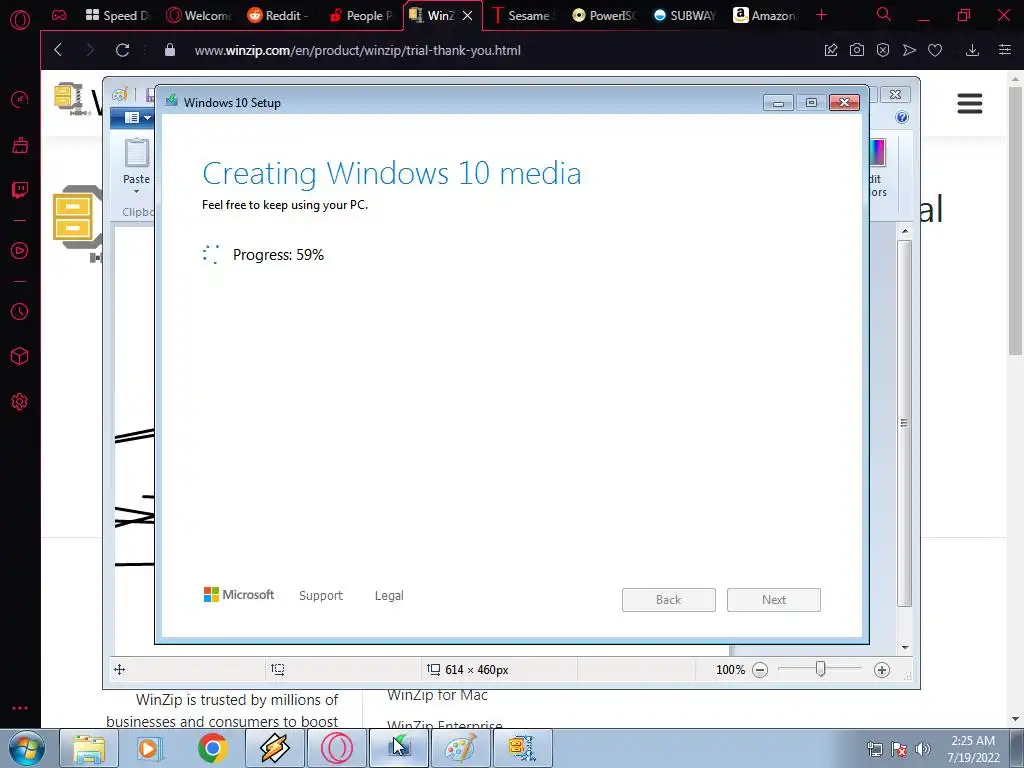Open the Player sidebar icon
Screen dimensions: 1024x768
coord(20,251)
